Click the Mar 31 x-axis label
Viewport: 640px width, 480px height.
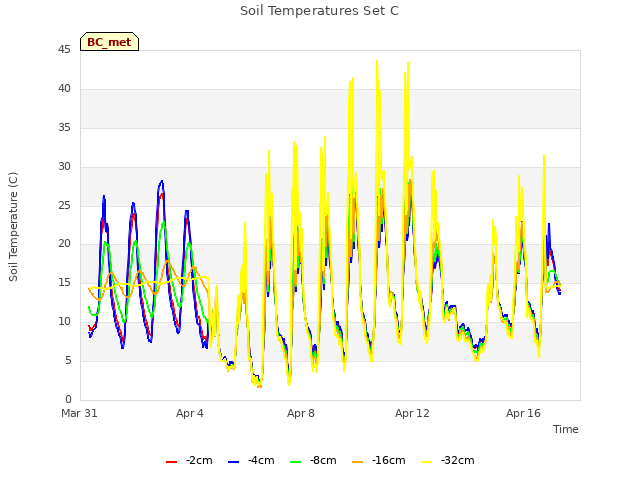point(80,413)
